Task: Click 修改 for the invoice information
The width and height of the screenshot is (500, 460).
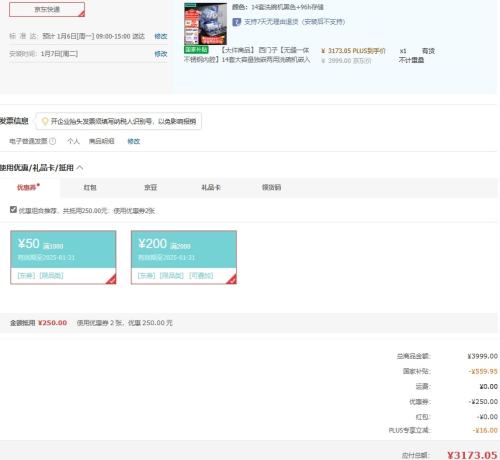Action: 134,141
